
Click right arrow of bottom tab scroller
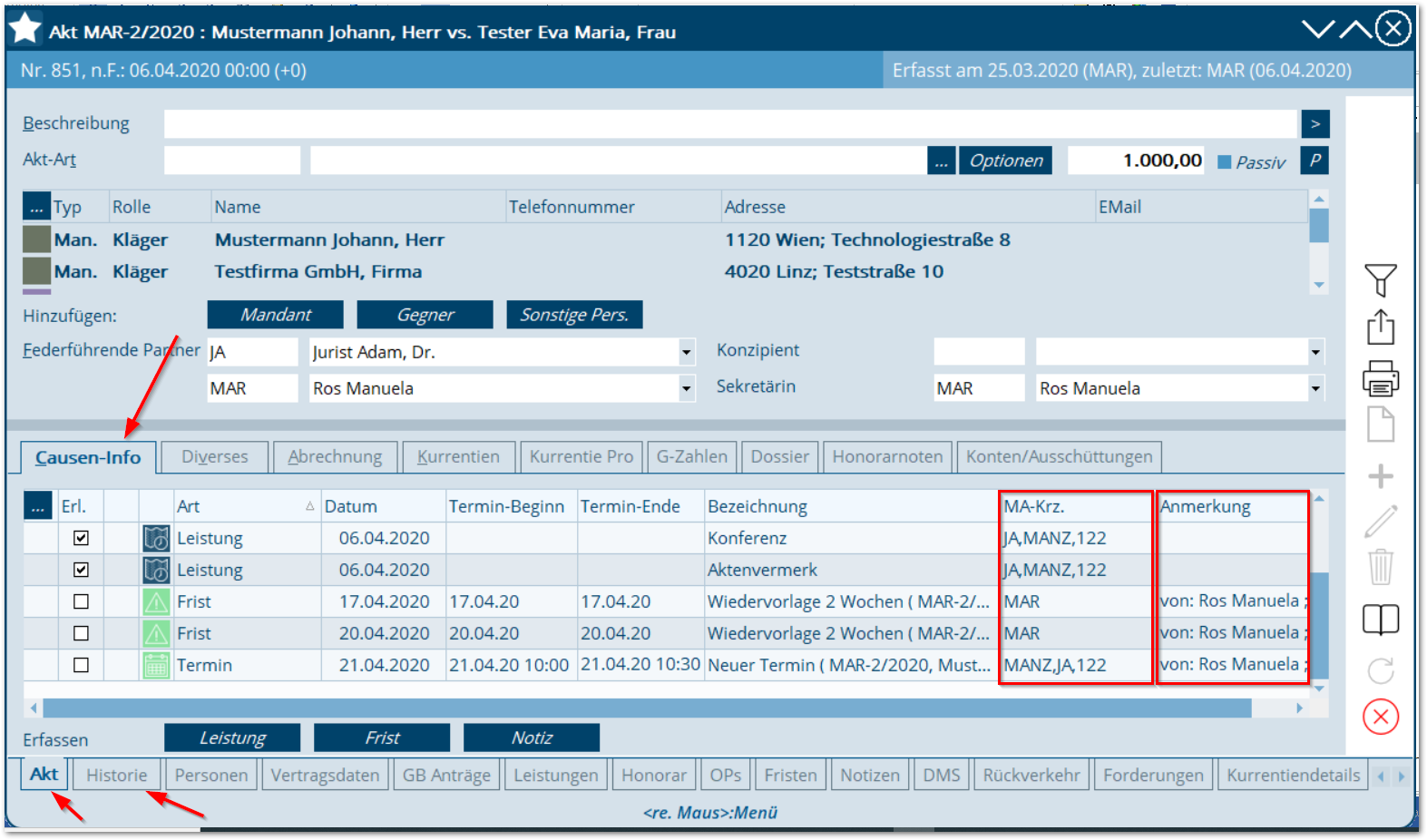pyautogui.click(x=1402, y=777)
